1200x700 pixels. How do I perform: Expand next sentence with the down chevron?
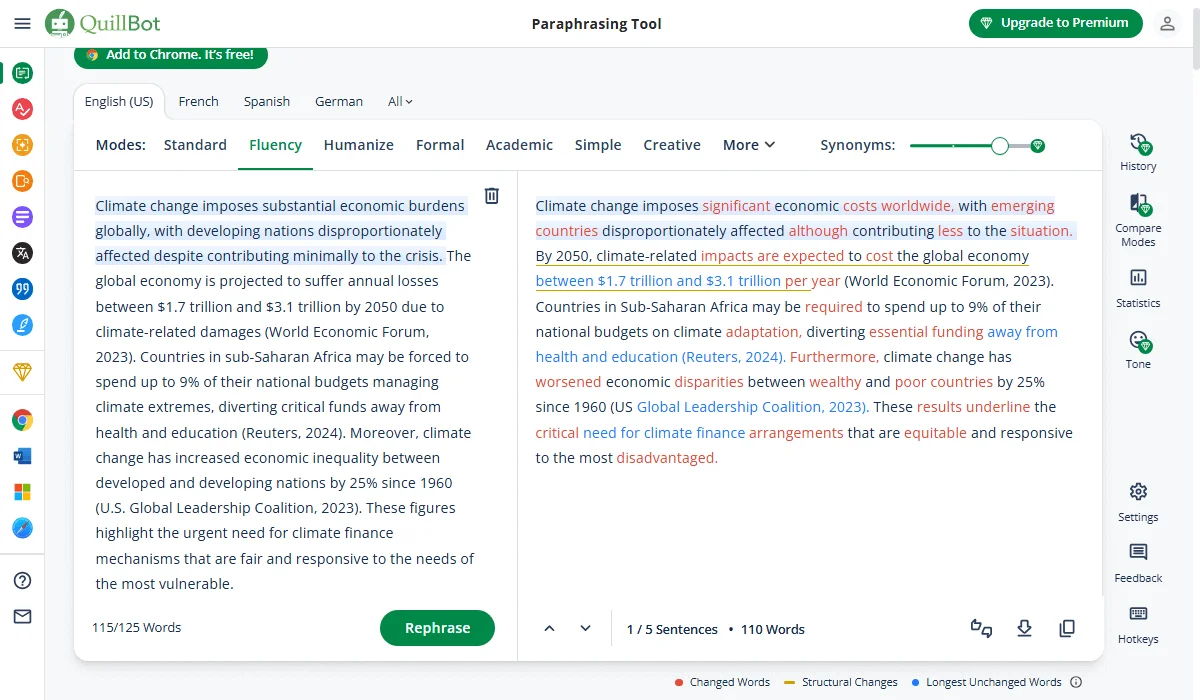(585, 628)
